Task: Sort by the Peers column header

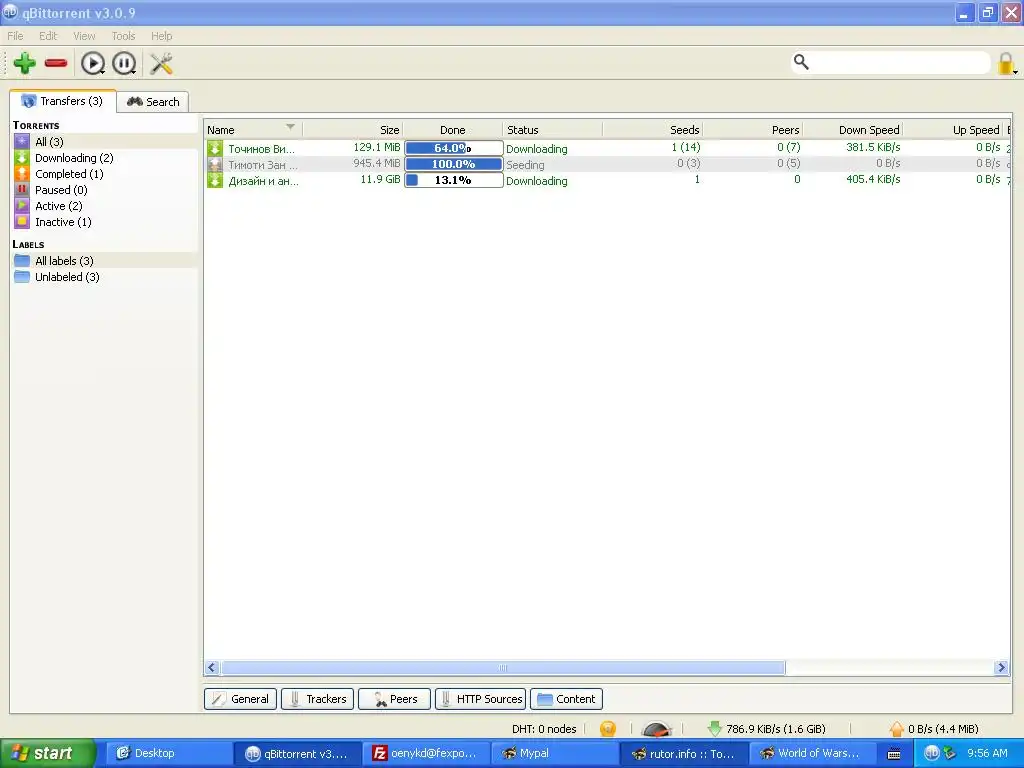Action: click(752, 129)
